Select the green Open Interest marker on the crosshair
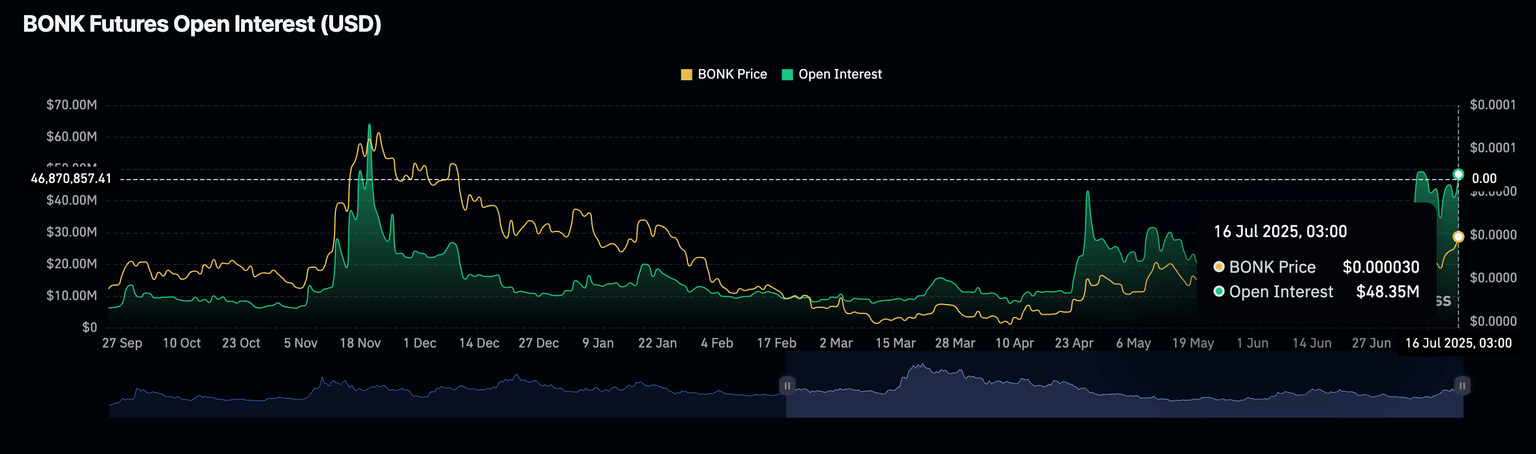This screenshot has width=1536, height=454. (x=1458, y=175)
